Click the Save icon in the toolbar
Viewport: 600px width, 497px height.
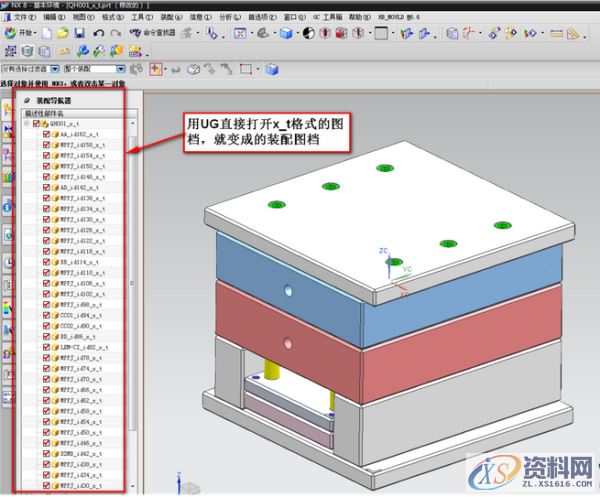(80, 34)
